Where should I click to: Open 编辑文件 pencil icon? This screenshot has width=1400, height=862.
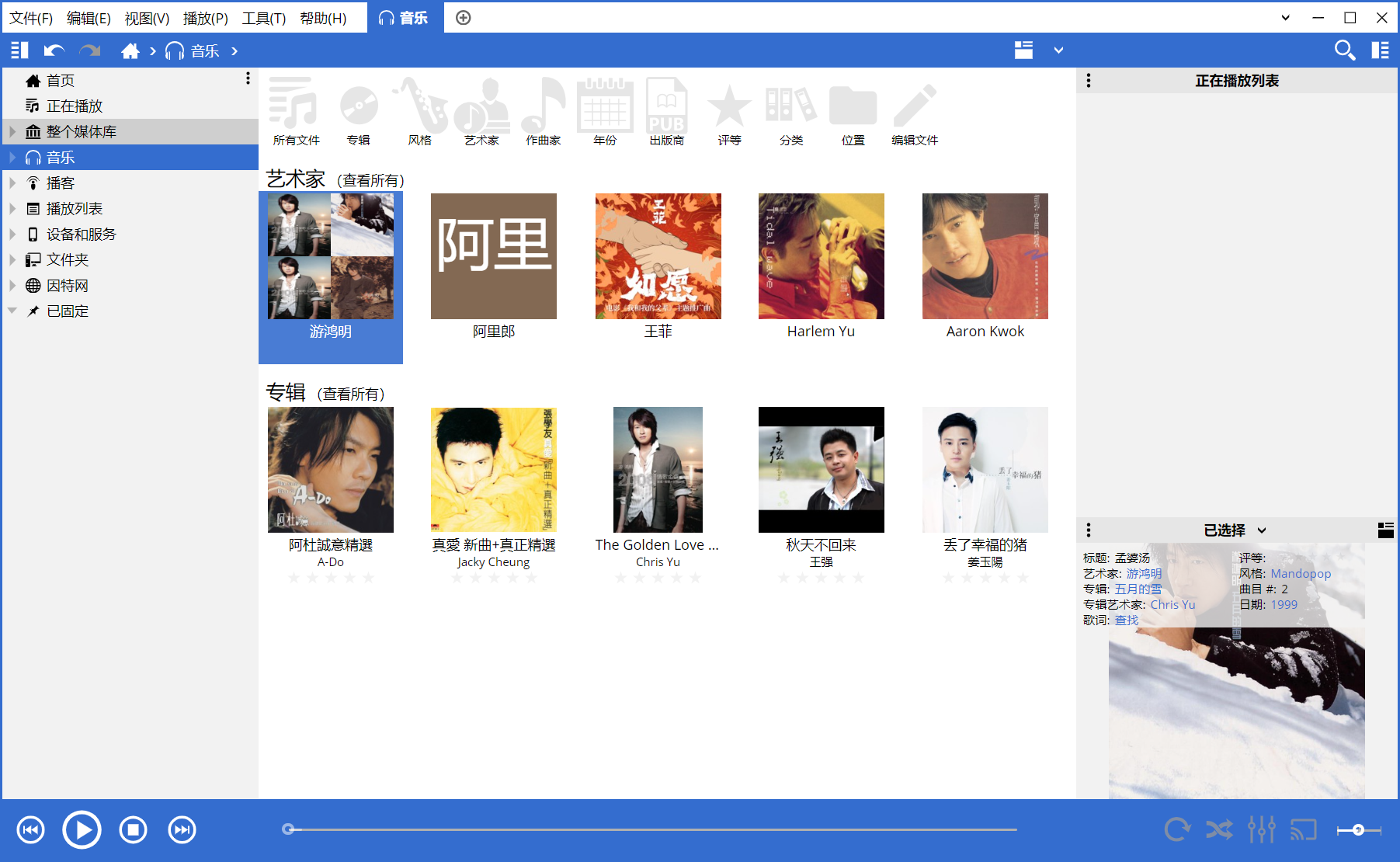pos(915,111)
